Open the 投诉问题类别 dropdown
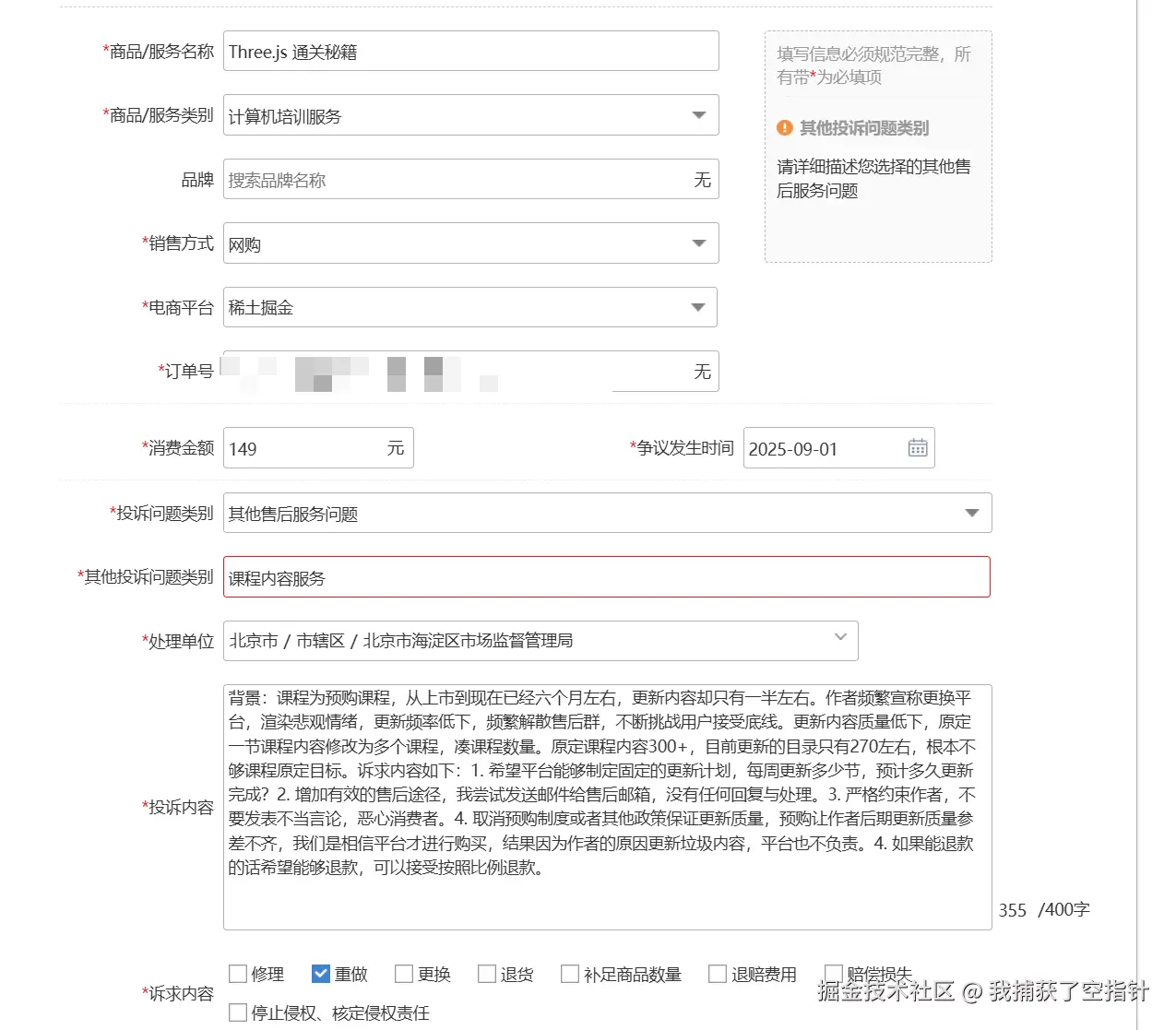 (607, 513)
